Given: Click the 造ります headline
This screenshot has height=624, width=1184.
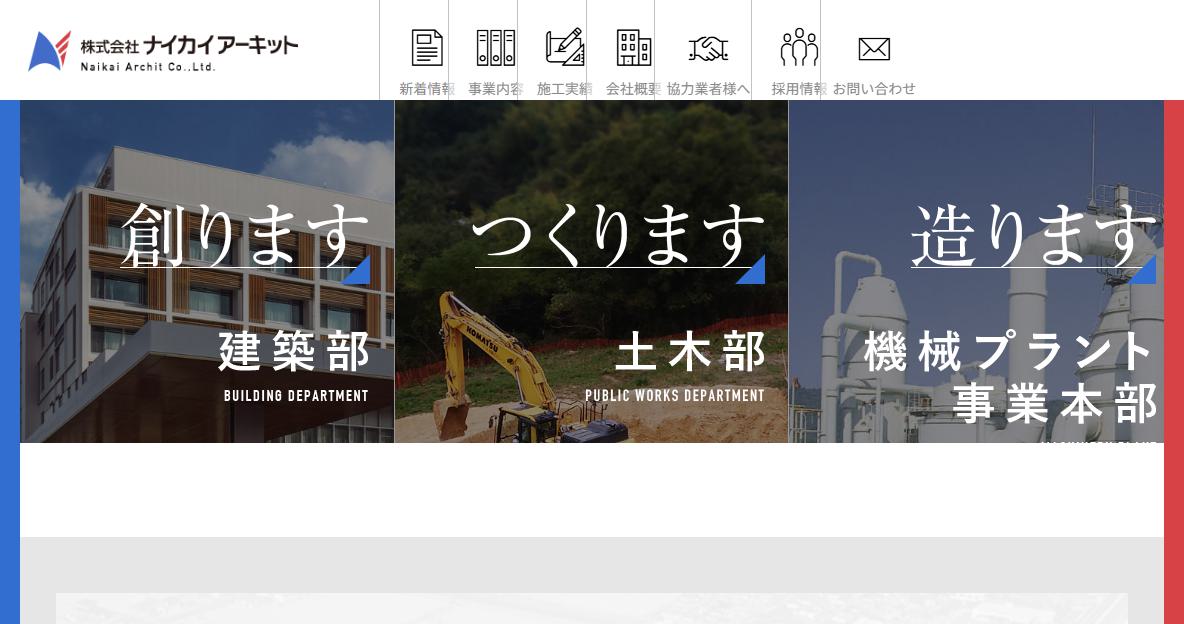Looking at the screenshot, I should click(x=1033, y=236).
